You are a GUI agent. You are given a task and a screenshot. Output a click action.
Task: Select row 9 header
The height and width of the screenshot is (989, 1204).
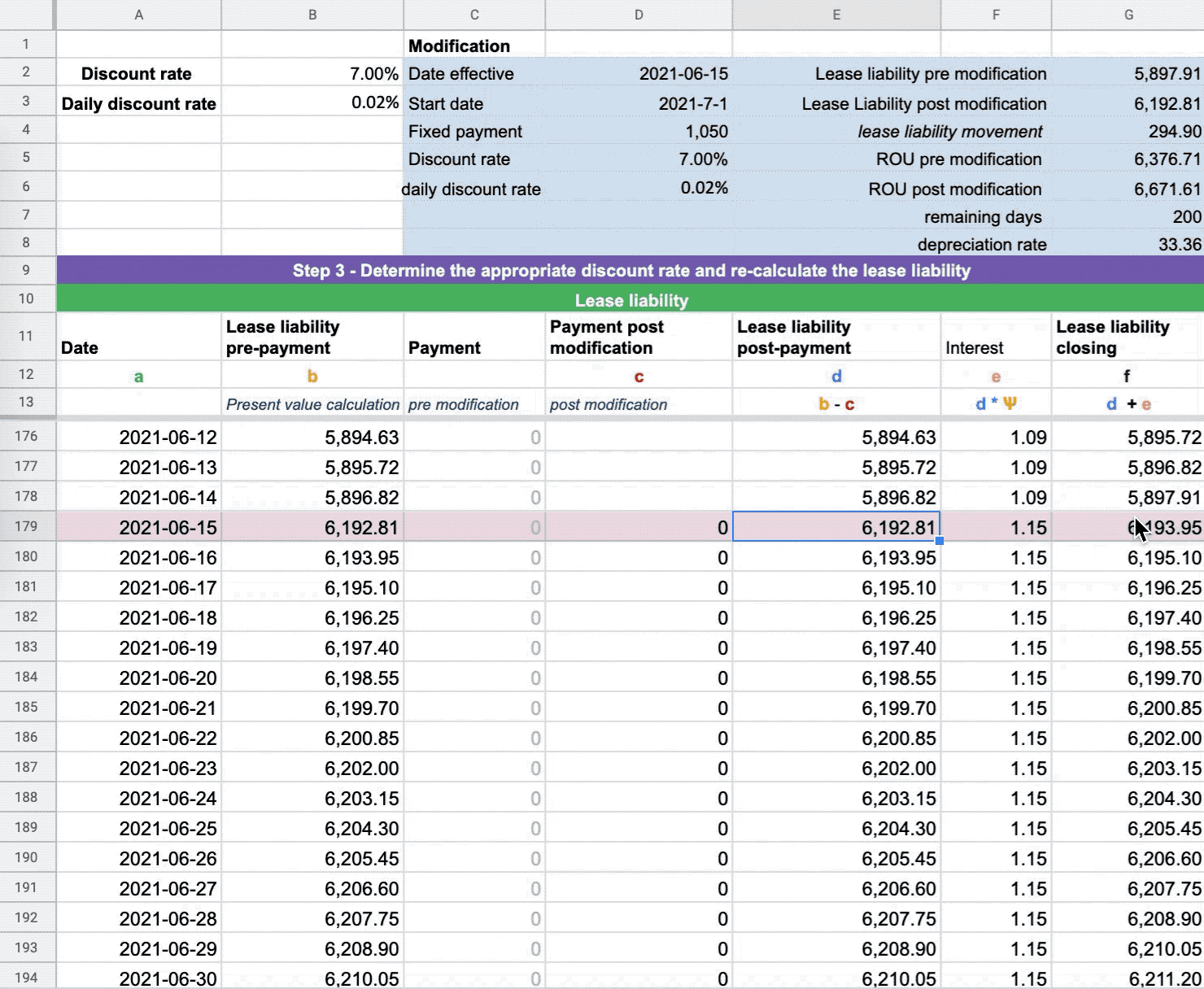point(27,270)
